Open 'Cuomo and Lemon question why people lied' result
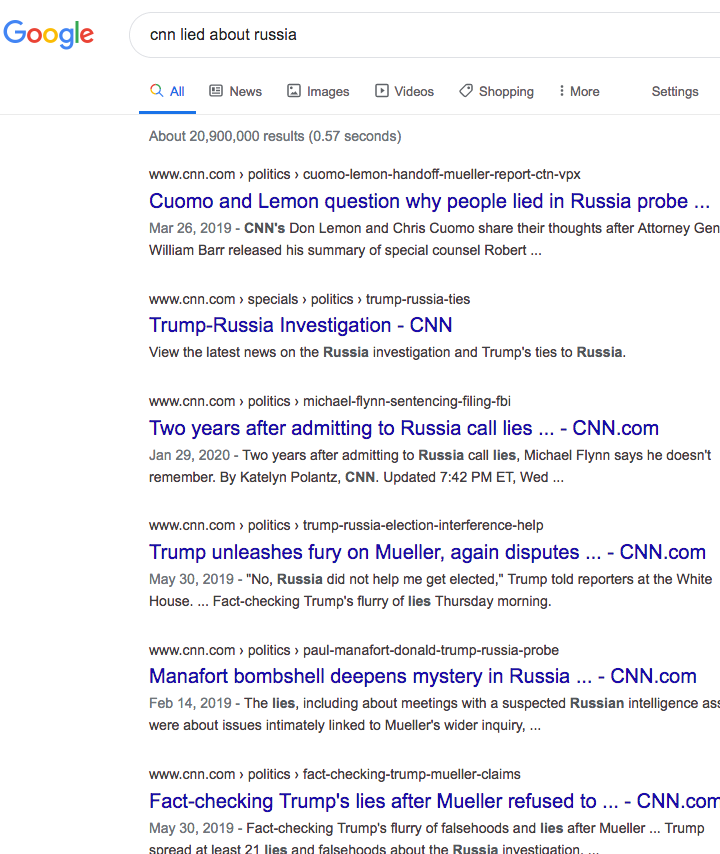720x854 pixels. click(430, 201)
